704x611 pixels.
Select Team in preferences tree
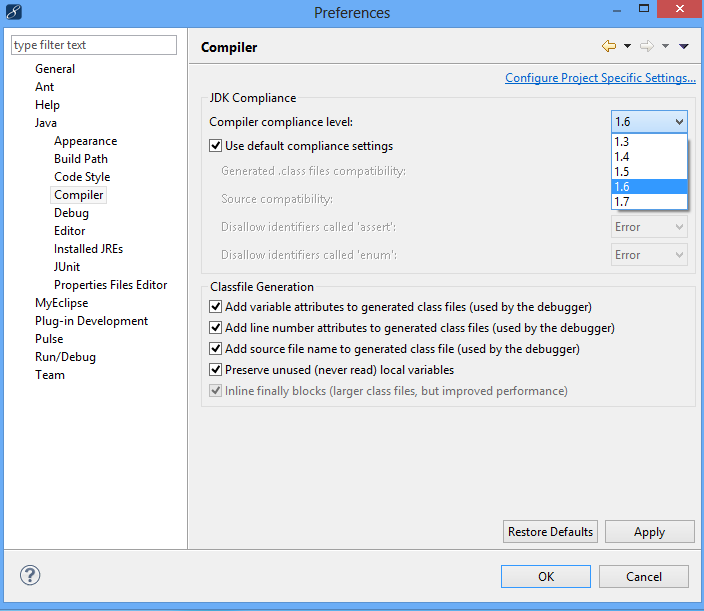(50, 374)
